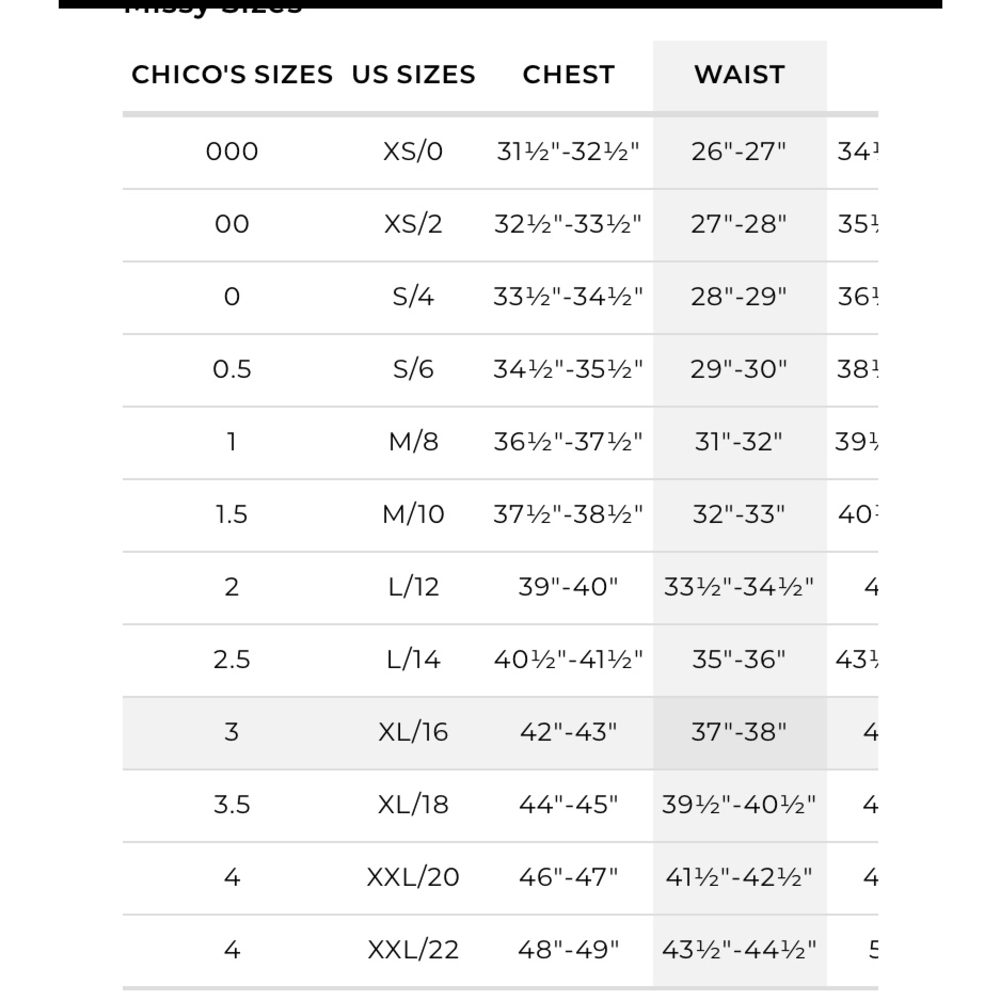Click Chico's size 0.5 cell
Screen dimensions: 1000x1000
click(x=232, y=370)
